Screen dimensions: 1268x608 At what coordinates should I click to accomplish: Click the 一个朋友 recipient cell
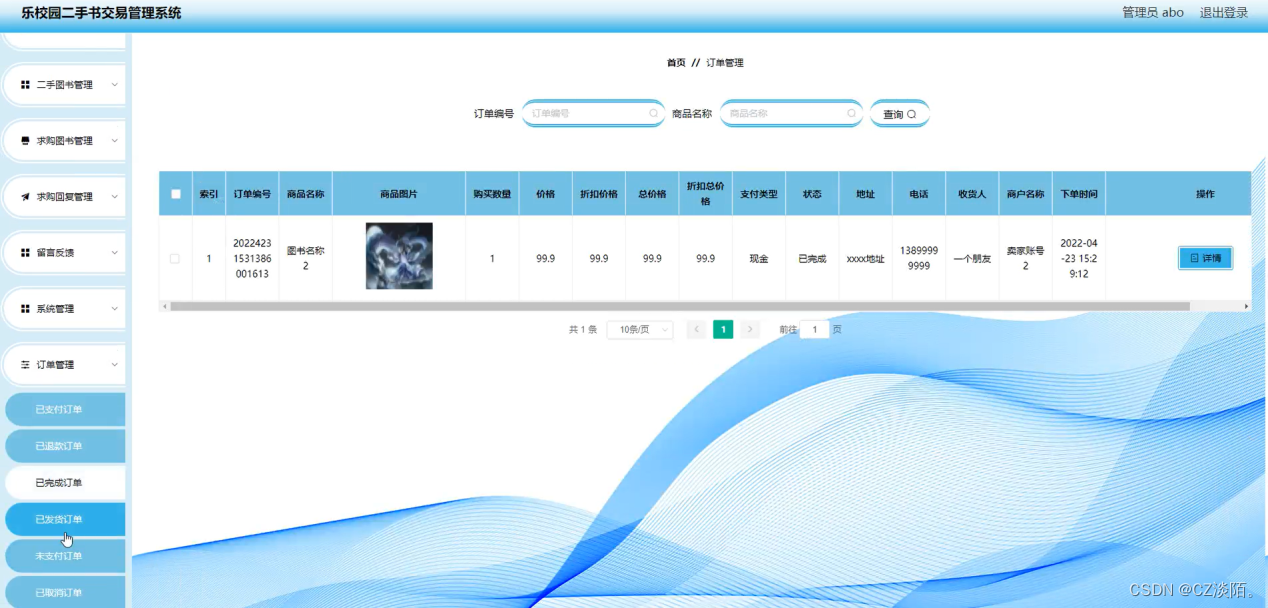972,258
